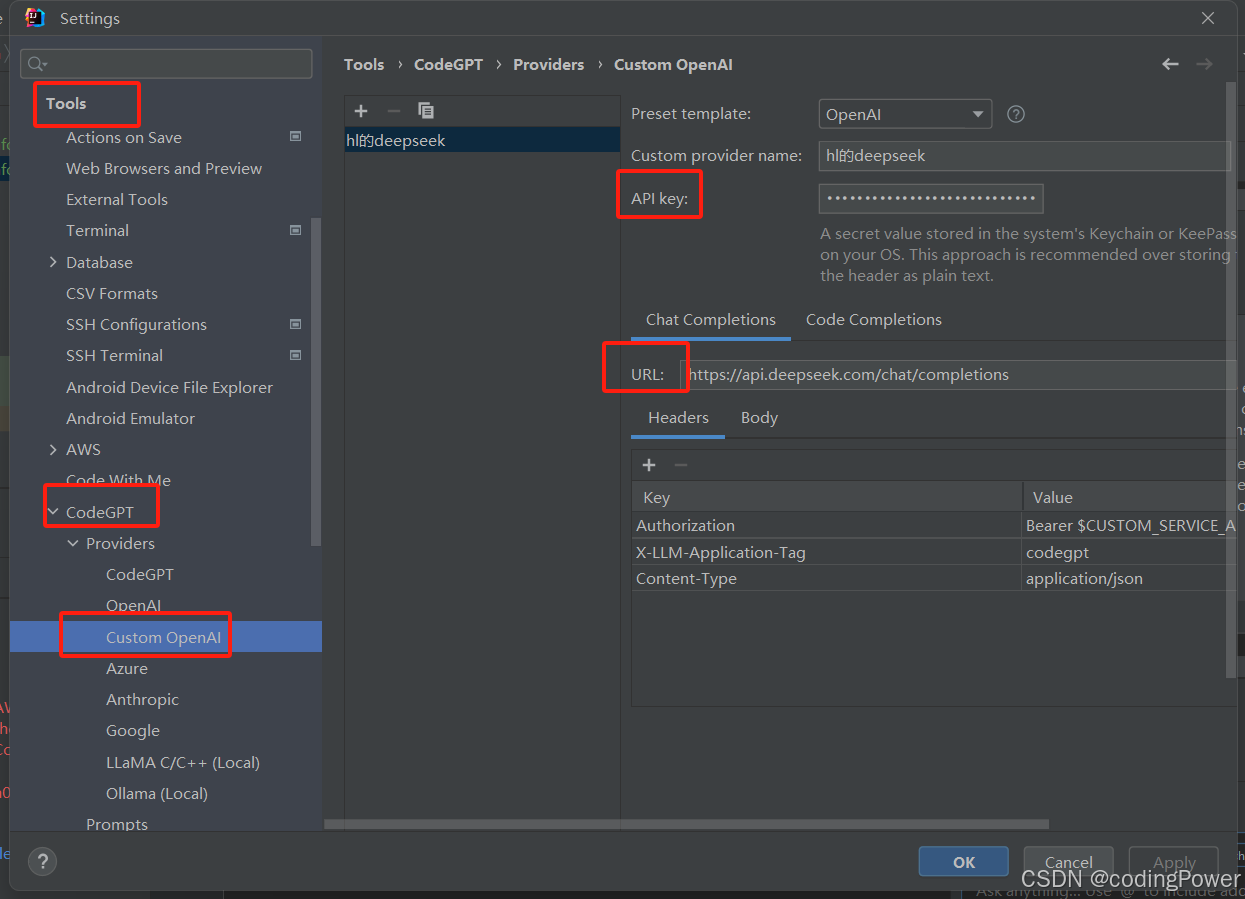
Task: Open help for Preset template
Action: (x=1016, y=114)
